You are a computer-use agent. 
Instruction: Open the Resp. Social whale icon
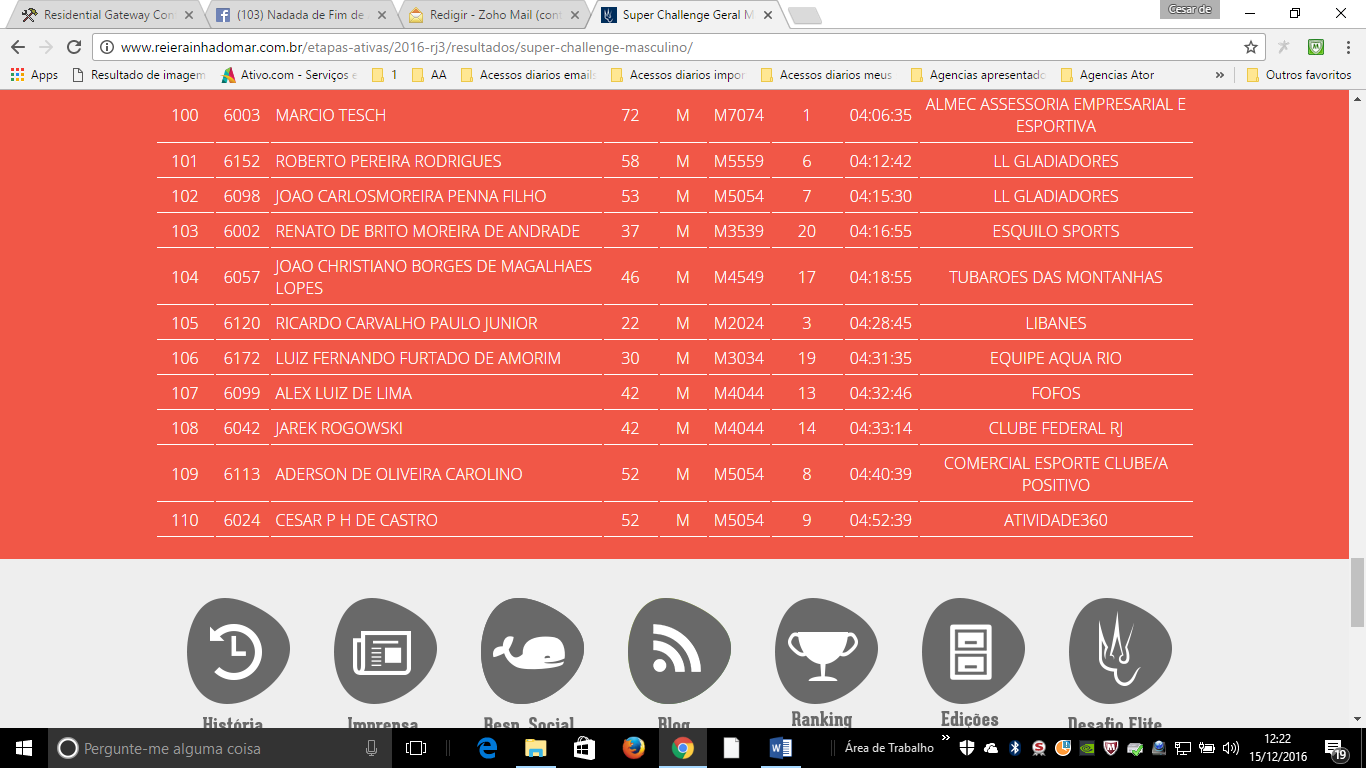532,651
